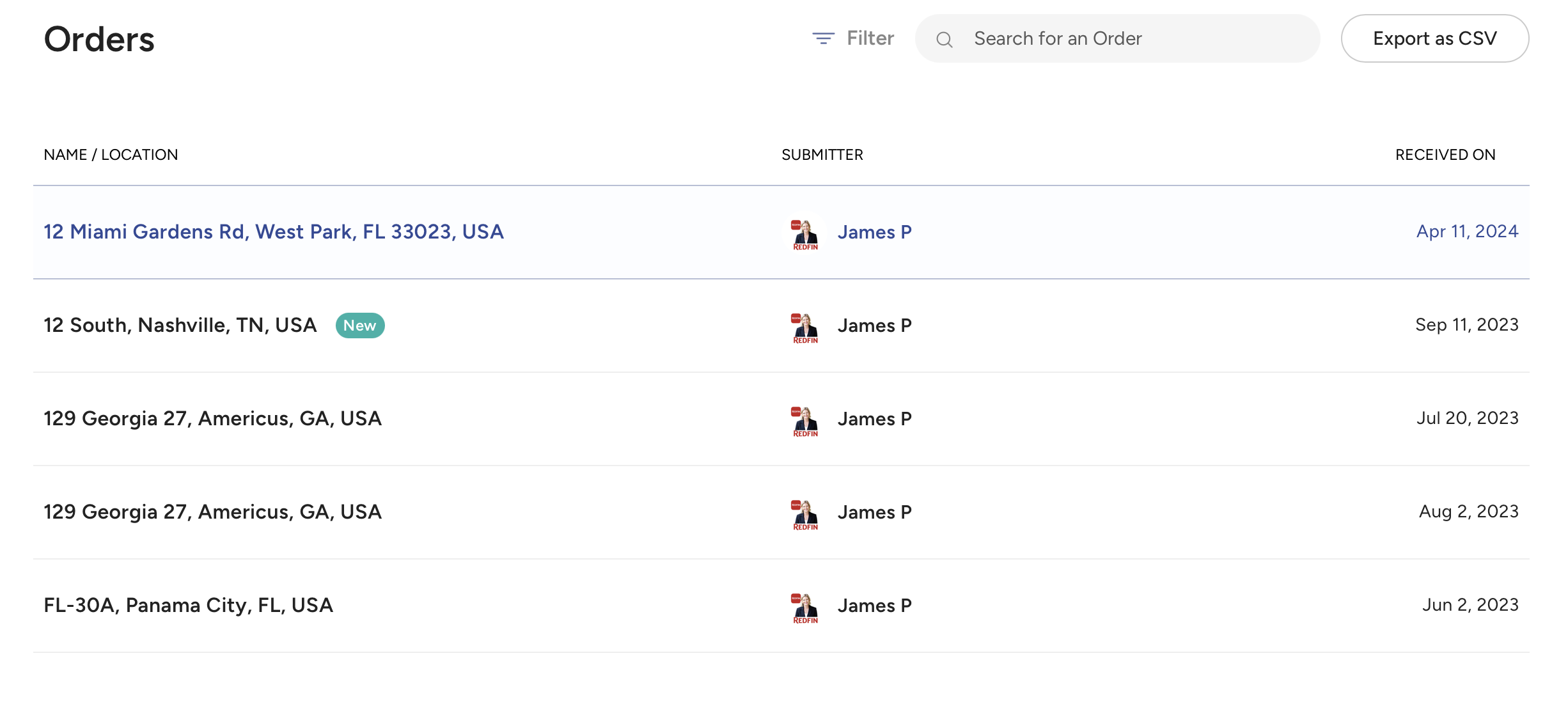1568x706 pixels.
Task: Click James P avatar in Miami Gardens row
Action: pyautogui.click(x=805, y=233)
